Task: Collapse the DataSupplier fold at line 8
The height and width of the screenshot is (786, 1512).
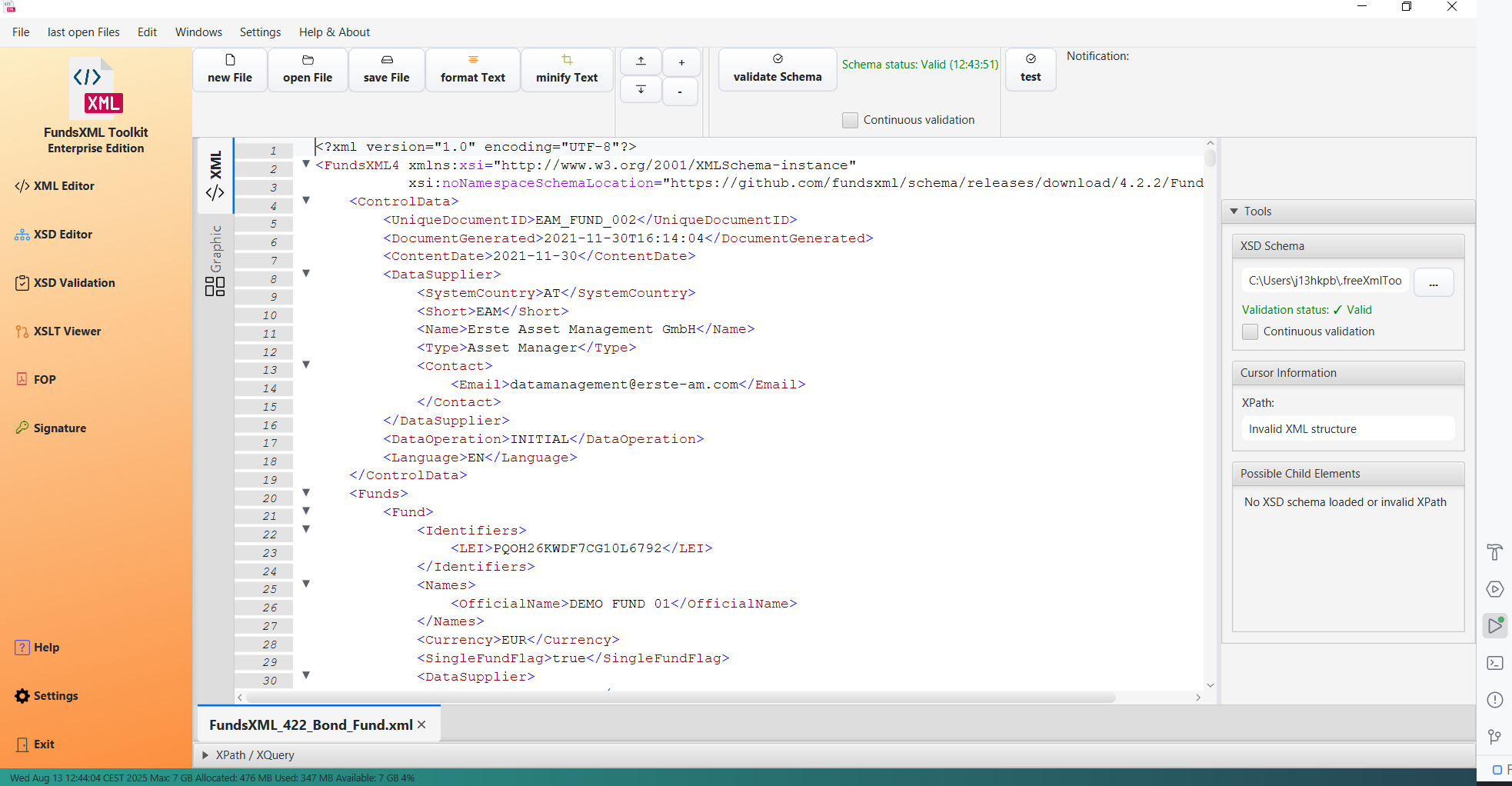Action: pos(306,274)
